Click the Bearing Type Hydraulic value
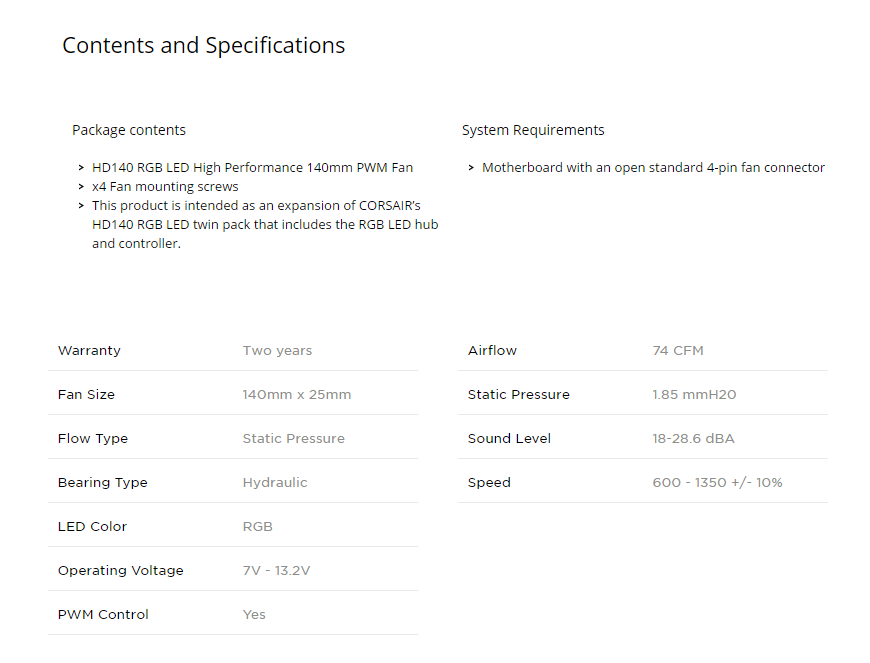The image size is (870, 663). pos(275,483)
